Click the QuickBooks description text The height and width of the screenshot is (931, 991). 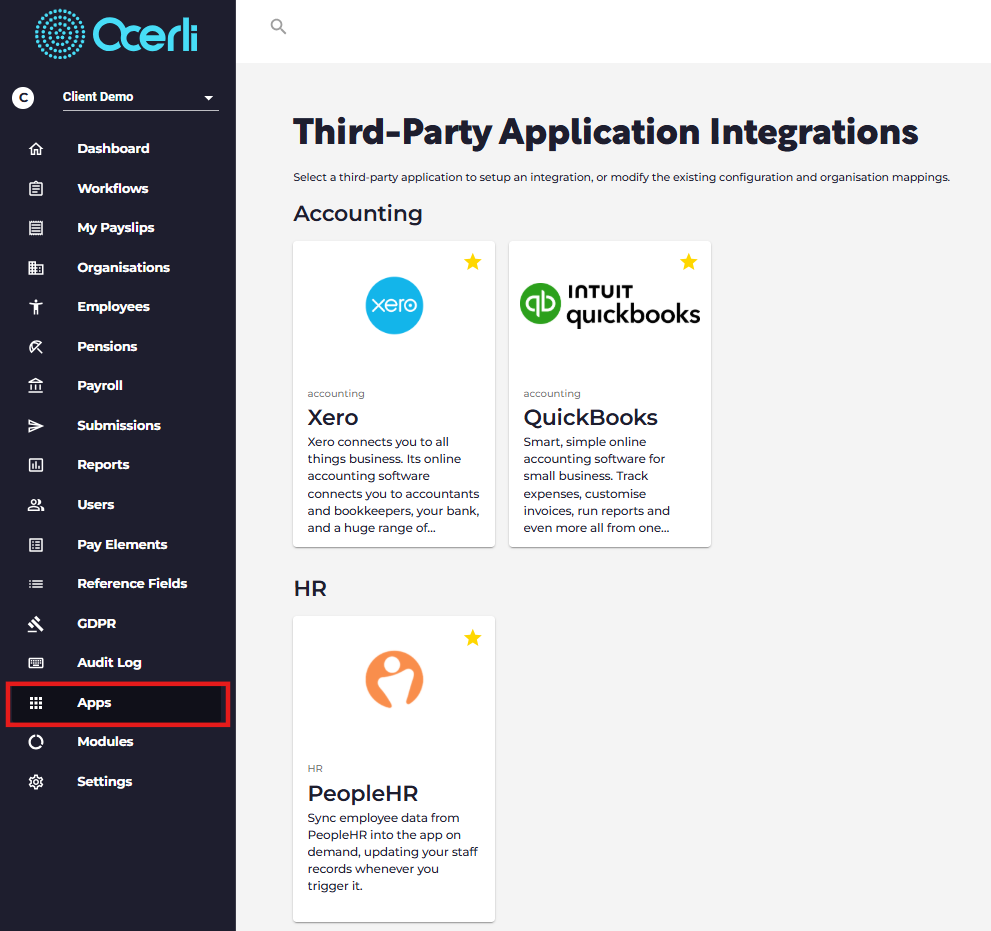[x=597, y=485]
